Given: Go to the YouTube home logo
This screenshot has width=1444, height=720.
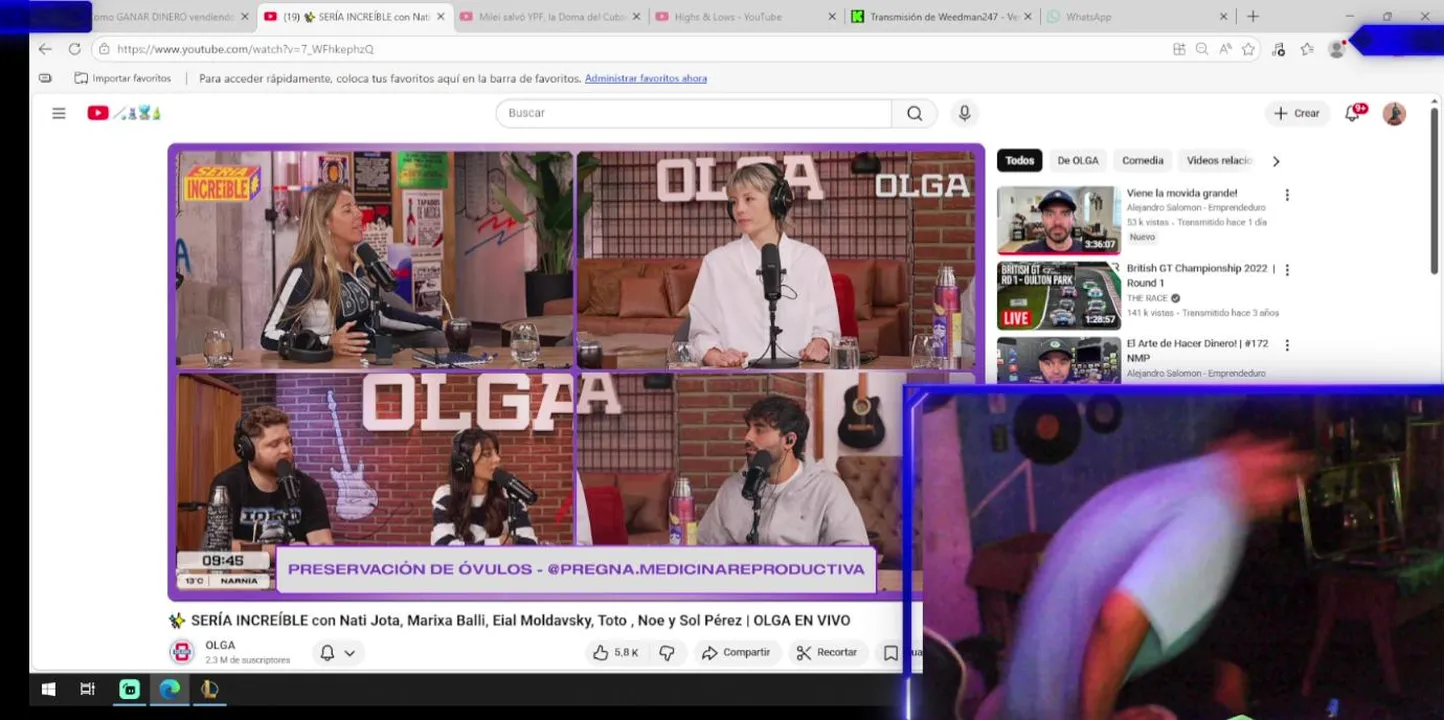Looking at the screenshot, I should 123,113.
